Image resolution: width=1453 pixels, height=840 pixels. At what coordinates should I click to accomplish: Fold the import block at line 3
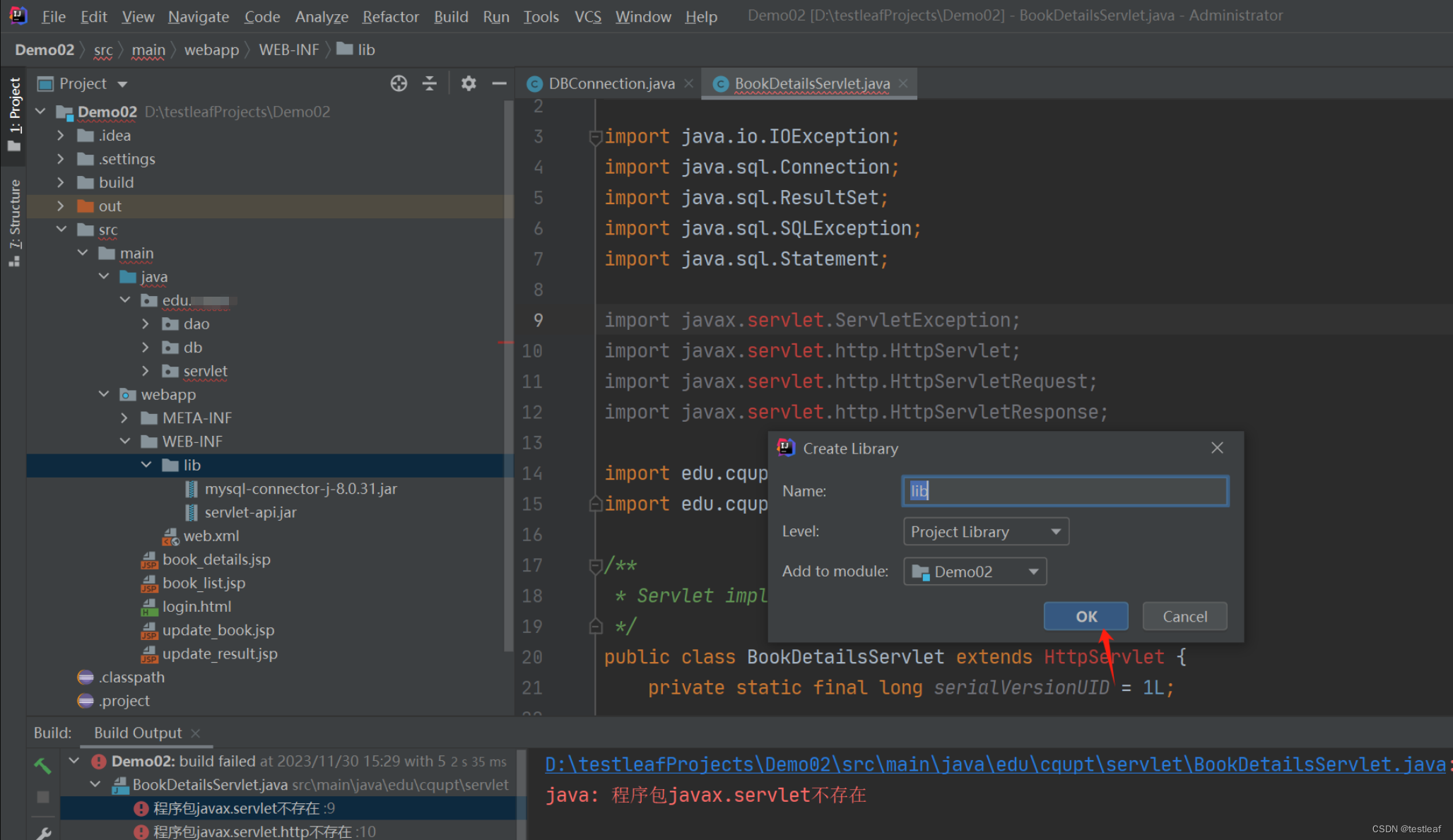pyautogui.click(x=595, y=137)
